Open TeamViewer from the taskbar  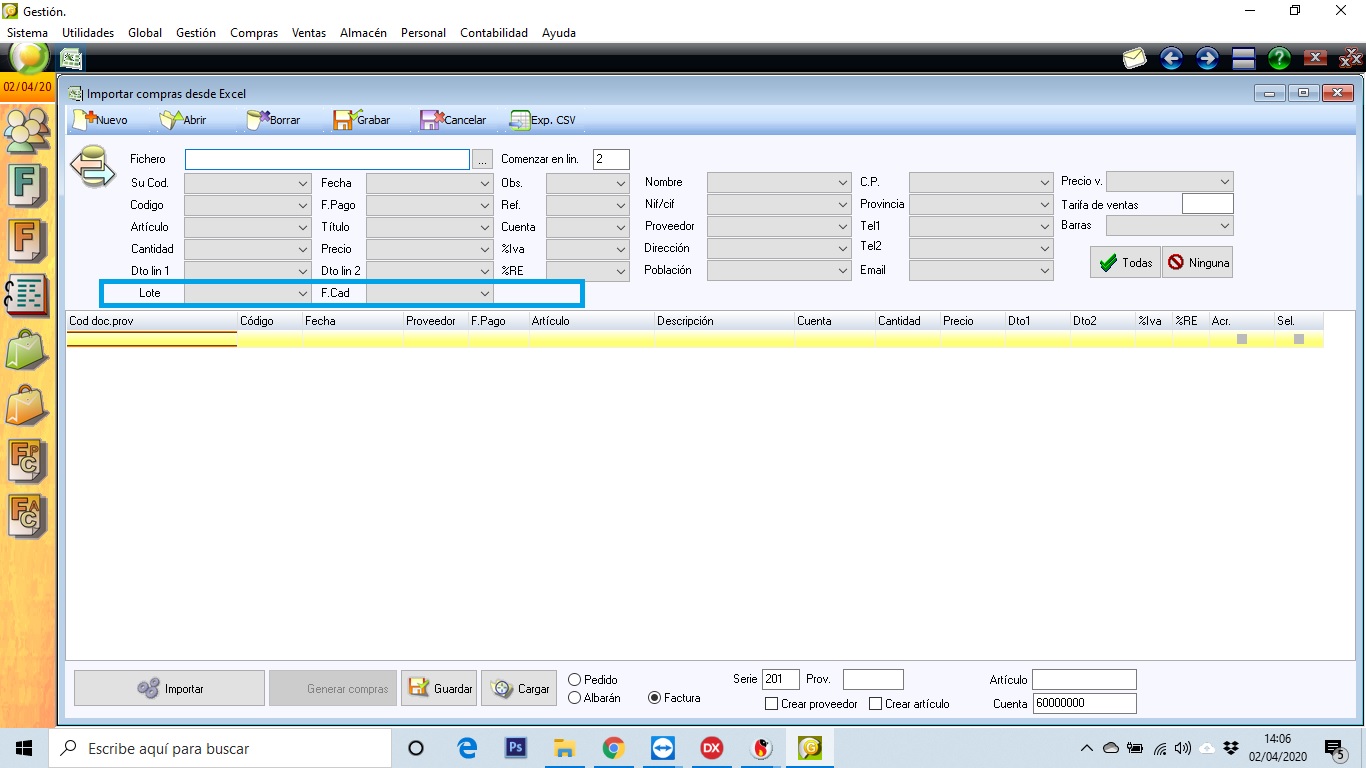point(663,748)
